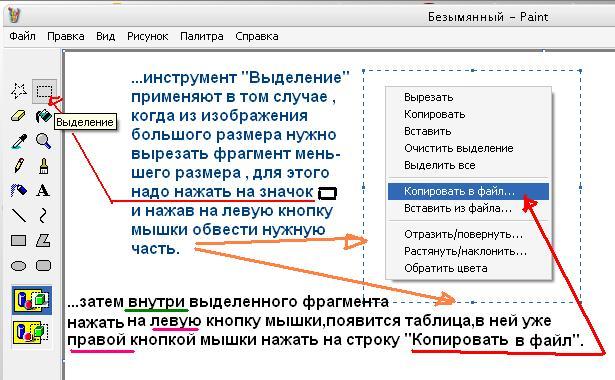Select the Polygon shape tool
Image resolution: width=615 pixels, height=380 pixels.
pyautogui.click(x=43, y=240)
